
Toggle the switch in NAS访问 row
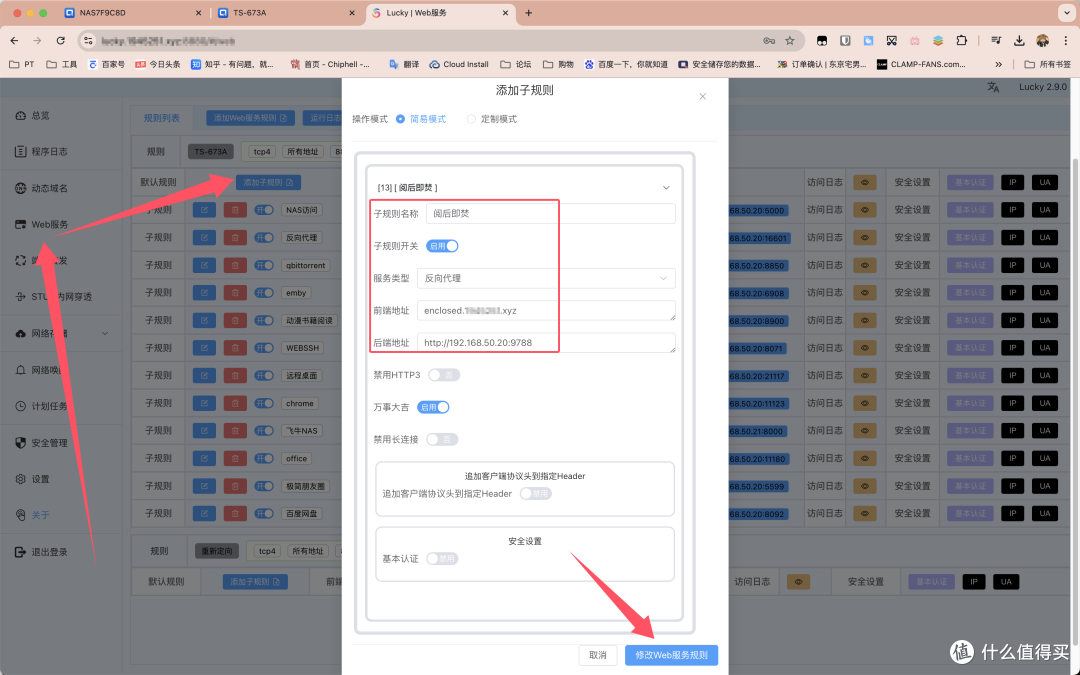(x=264, y=210)
